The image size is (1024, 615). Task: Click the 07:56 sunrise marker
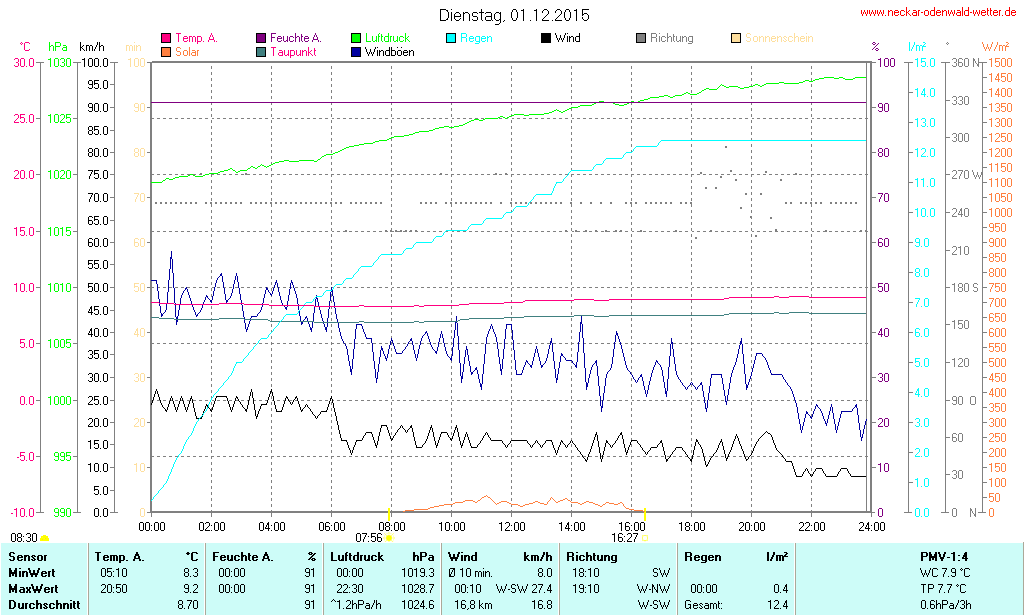389,538
